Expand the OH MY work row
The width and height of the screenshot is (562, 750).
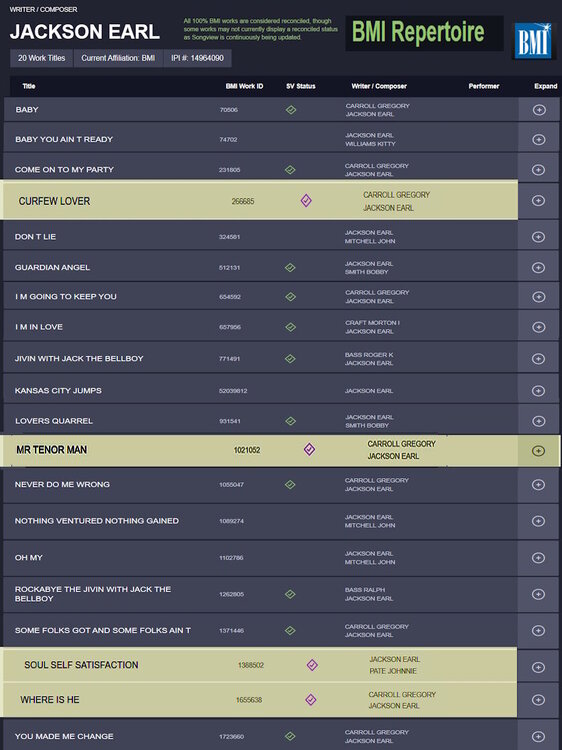click(x=539, y=558)
